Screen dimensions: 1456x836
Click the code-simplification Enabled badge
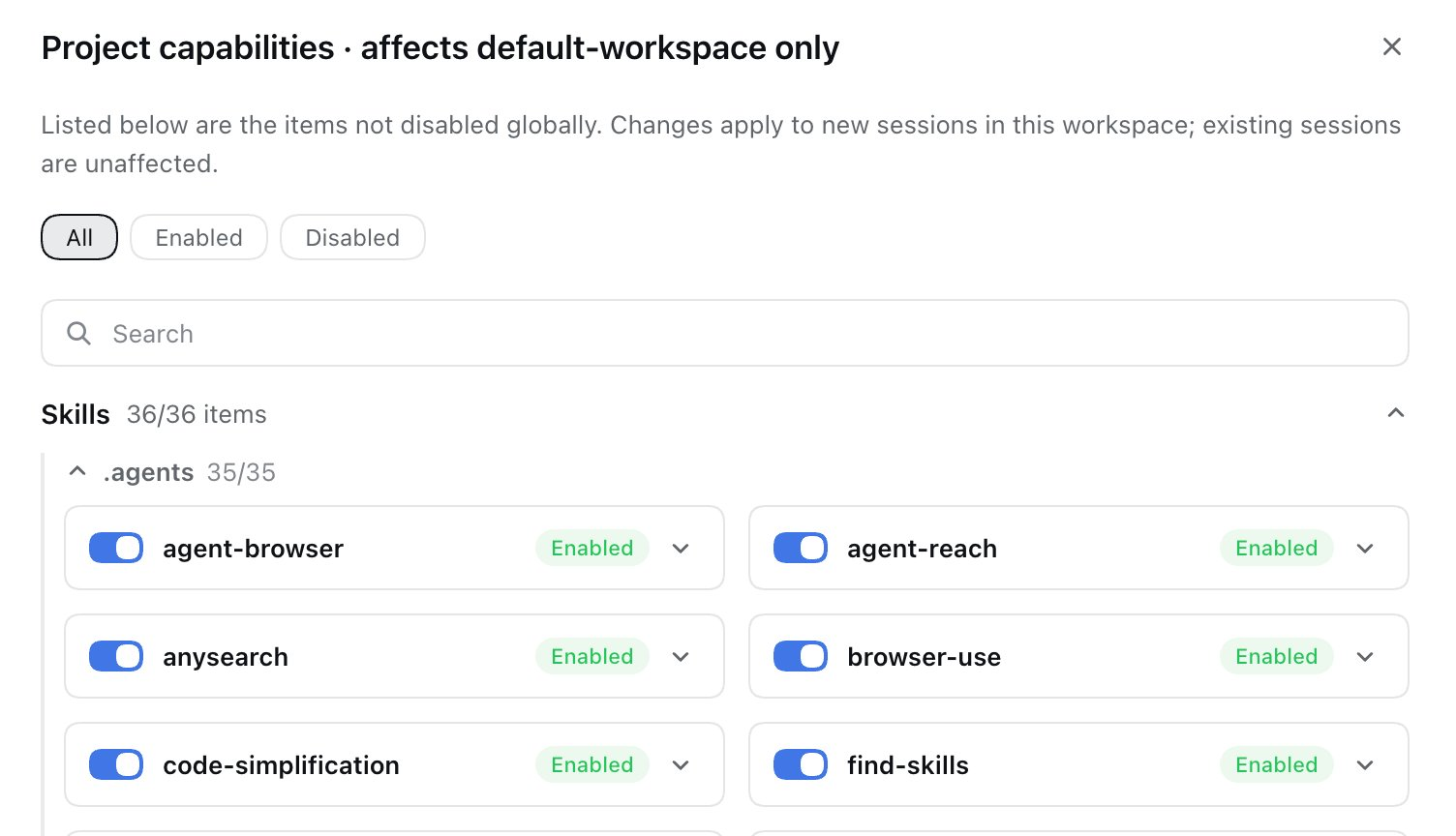point(592,764)
